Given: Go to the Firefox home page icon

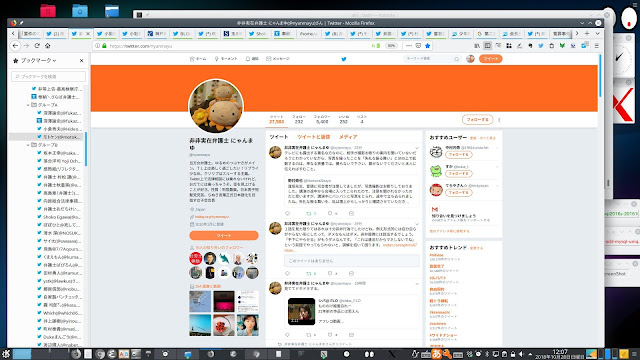Looking at the screenshot, I should pos(48,46).
